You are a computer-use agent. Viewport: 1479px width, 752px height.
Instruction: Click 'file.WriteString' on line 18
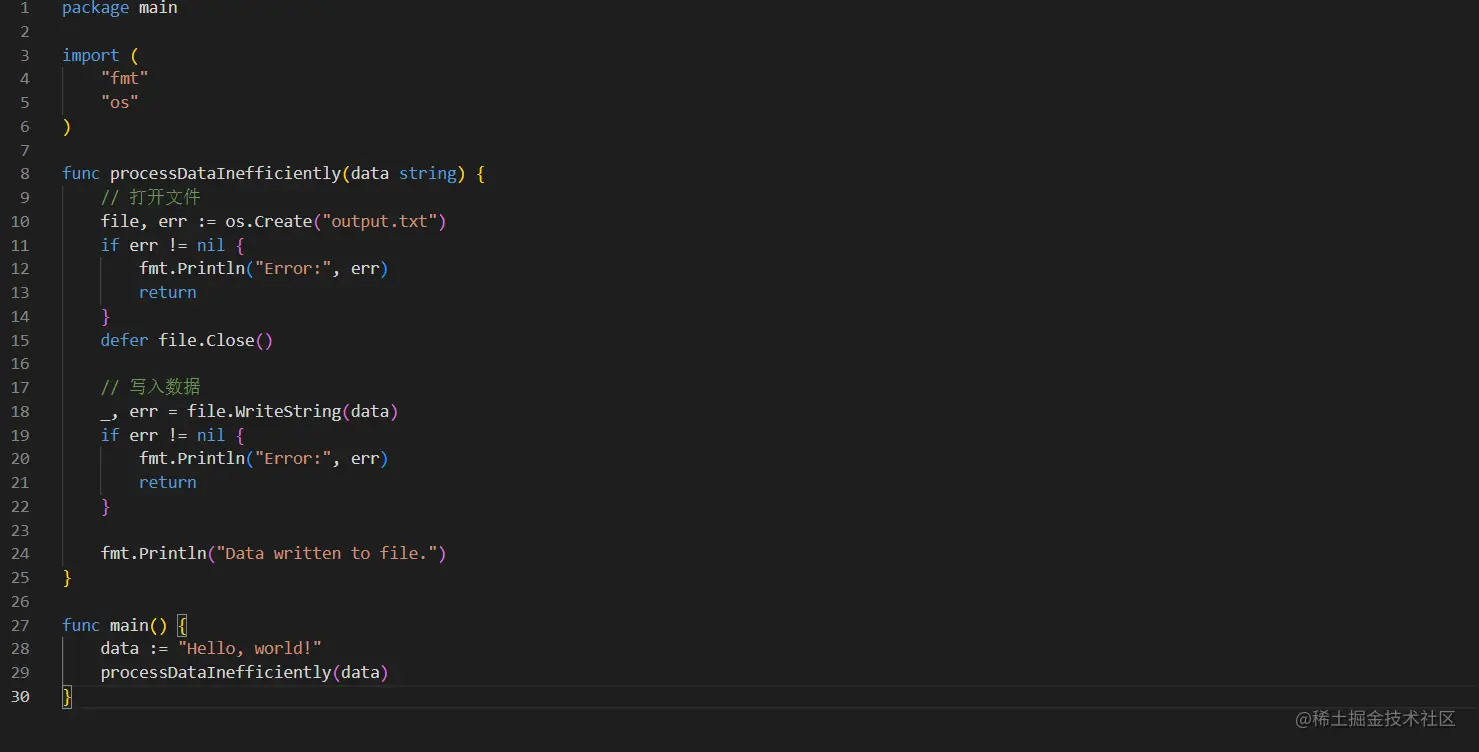pos(264,411)
